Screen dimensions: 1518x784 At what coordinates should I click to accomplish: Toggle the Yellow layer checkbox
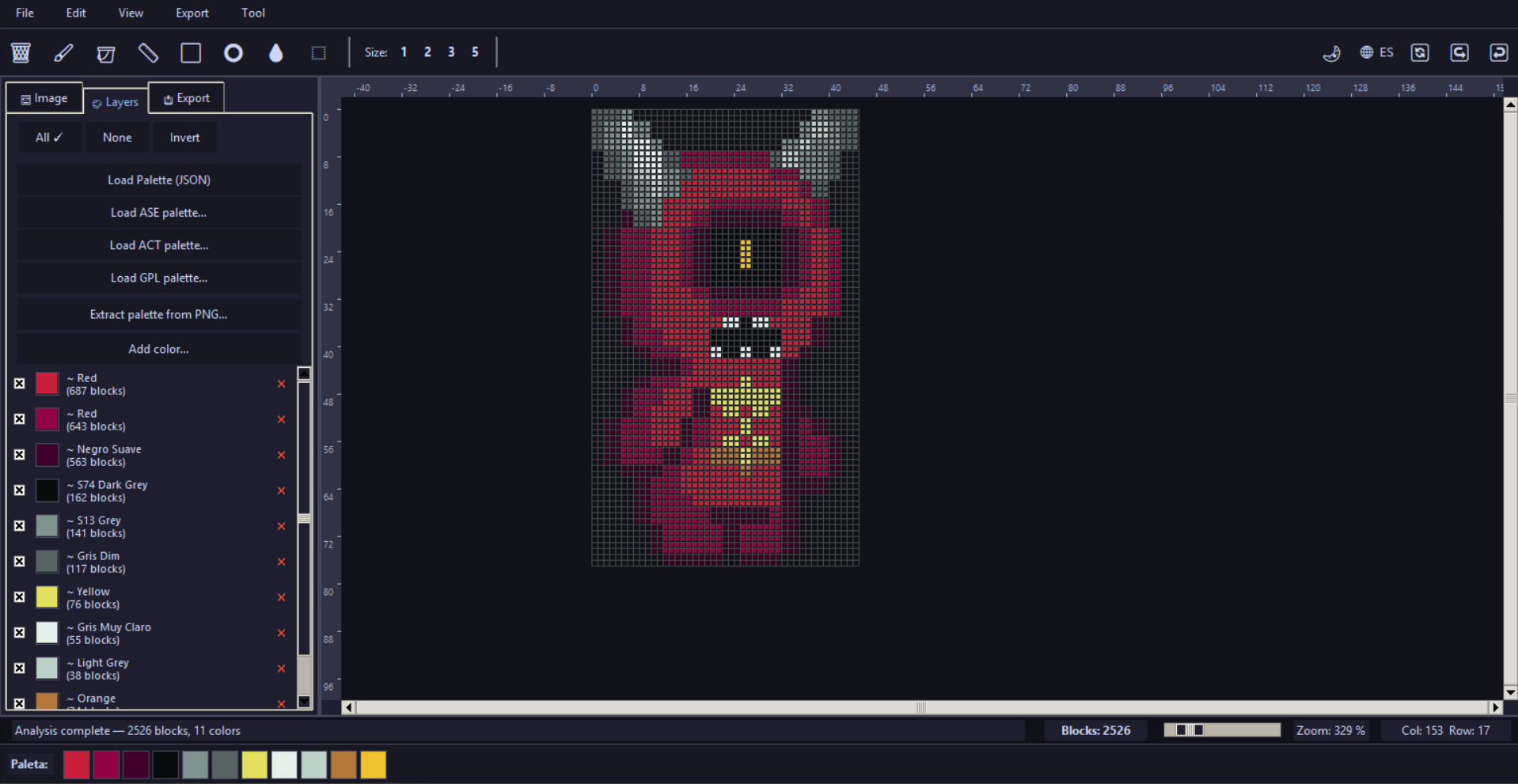[x=20, y=597]
